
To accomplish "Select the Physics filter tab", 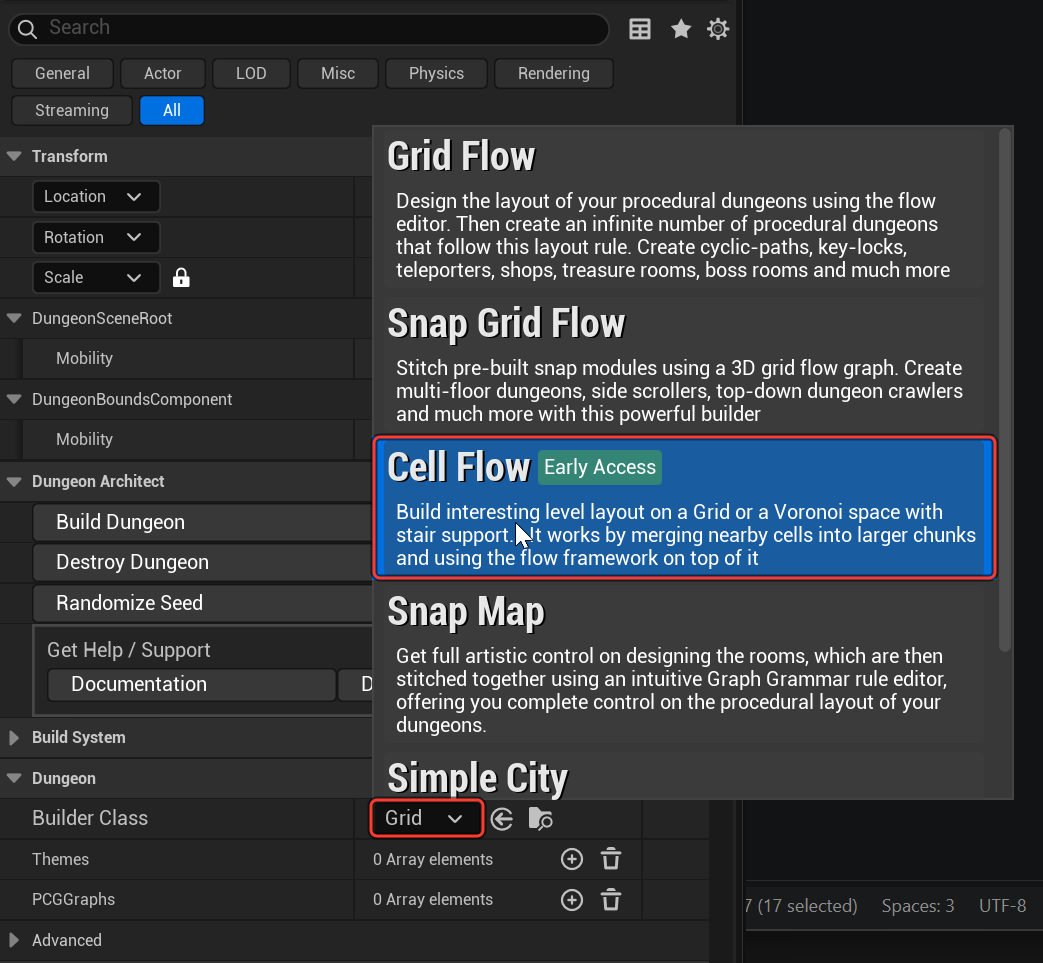I will click(x=436, y=73).
